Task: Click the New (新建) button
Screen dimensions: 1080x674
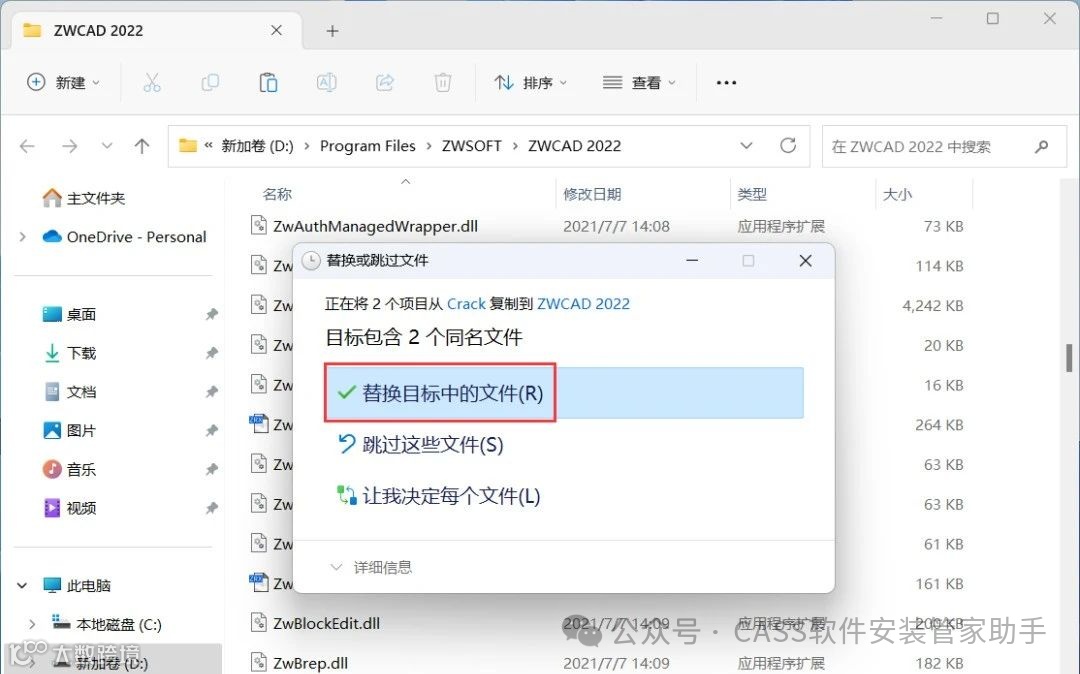Action: [x=63, y=83]
